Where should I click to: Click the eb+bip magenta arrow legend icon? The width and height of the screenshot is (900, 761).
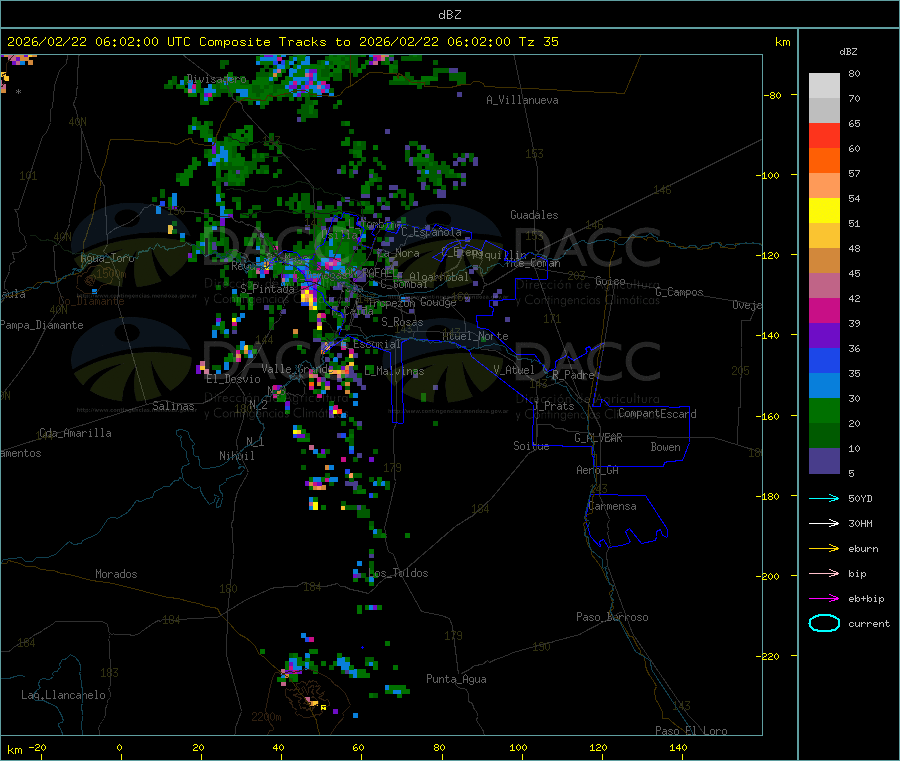point(824,598)
